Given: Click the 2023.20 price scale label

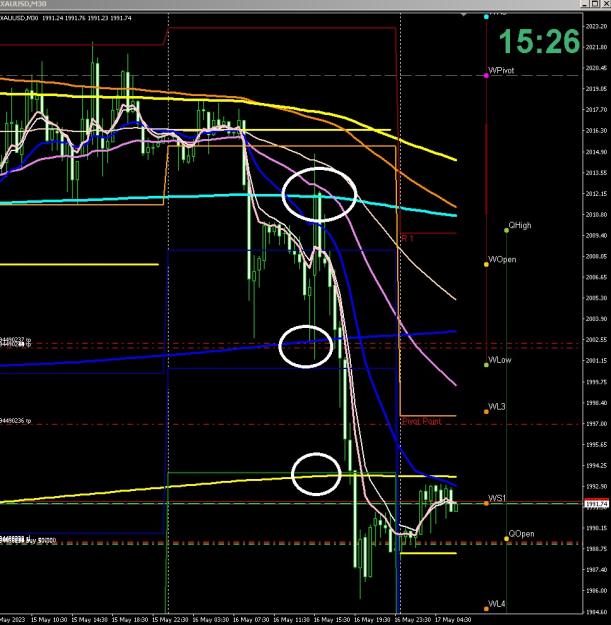Looking at the screenshot, I should click(x=596, y=27).
